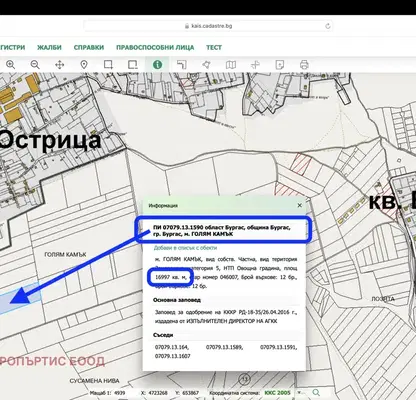Select the zoom out magnifier tool
Screen dimensions: 416x400
tap(35, 64)
